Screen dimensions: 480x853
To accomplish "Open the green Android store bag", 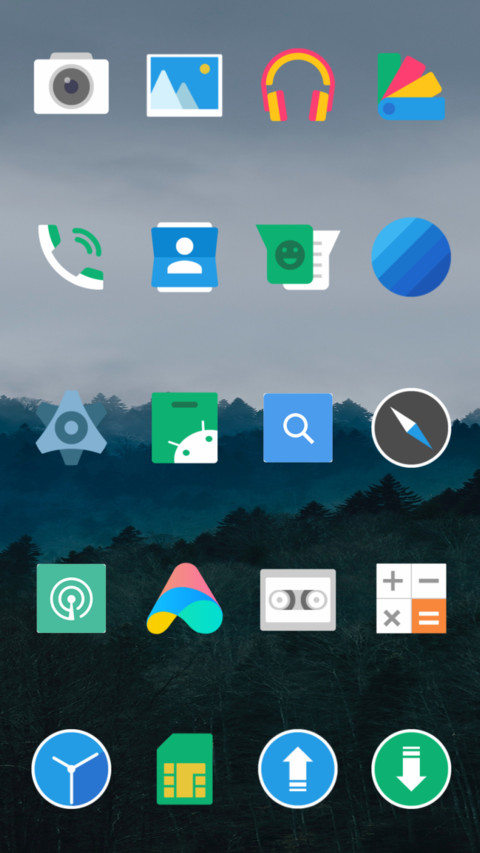I will [184, 428].
